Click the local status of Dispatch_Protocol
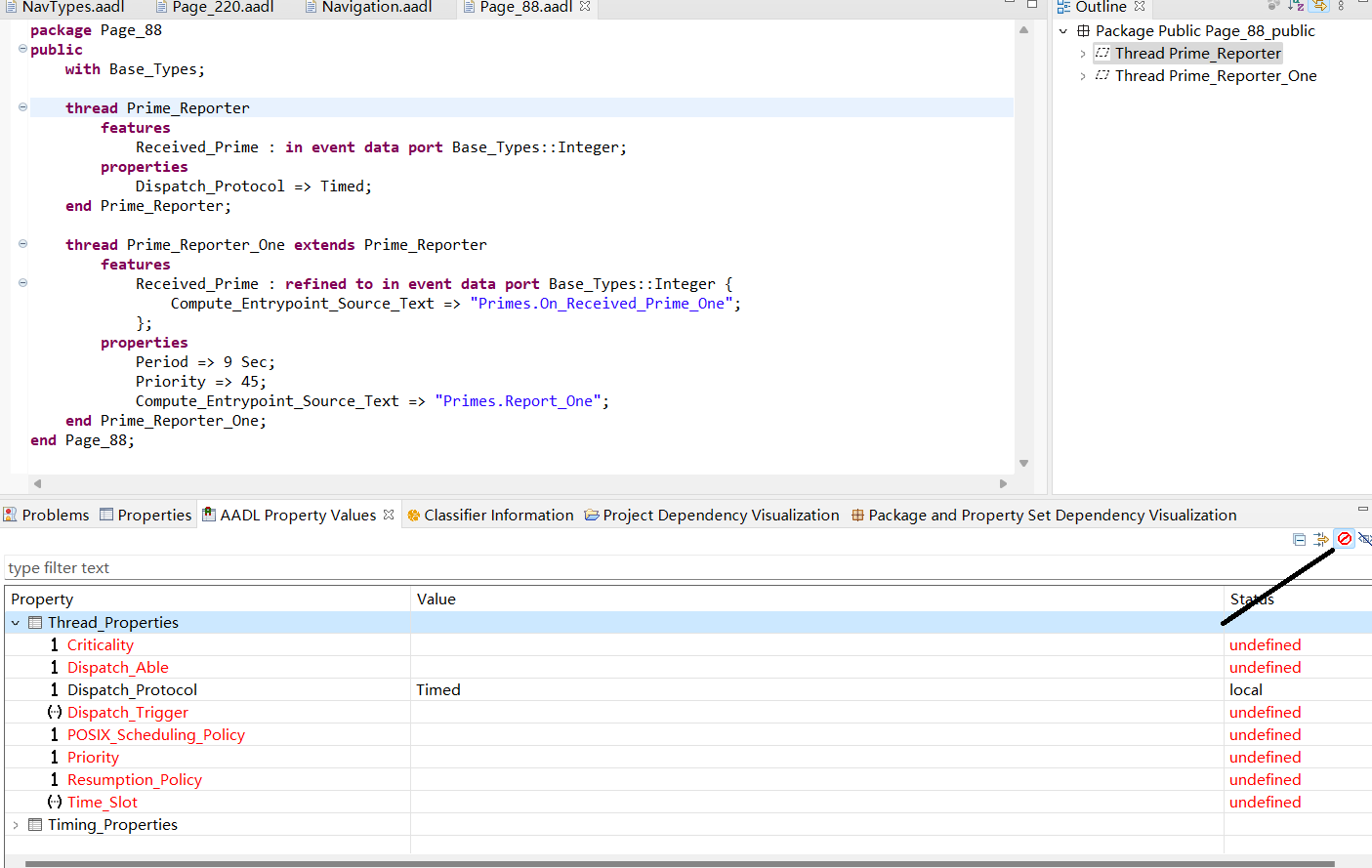Viewport: 1372px width, 868px height. click(x=1246, y=689)
